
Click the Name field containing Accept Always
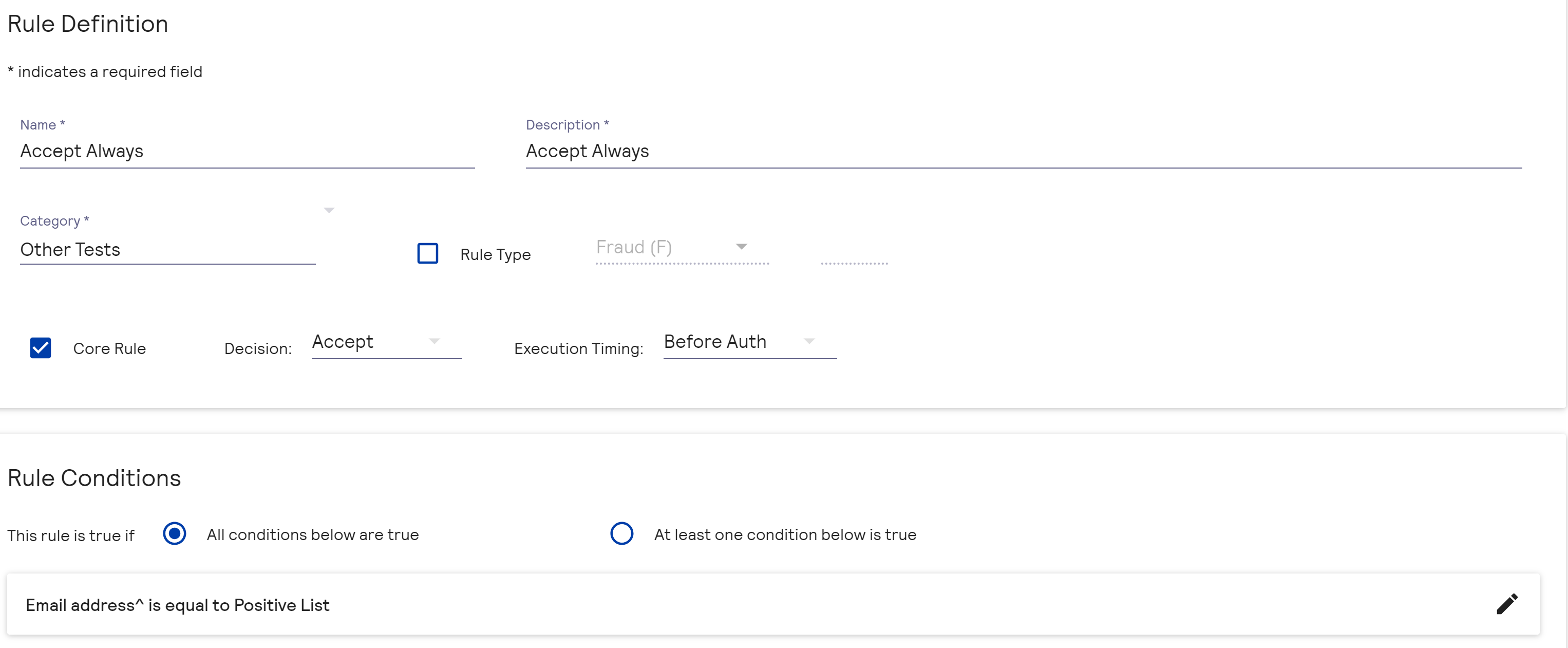247,151
